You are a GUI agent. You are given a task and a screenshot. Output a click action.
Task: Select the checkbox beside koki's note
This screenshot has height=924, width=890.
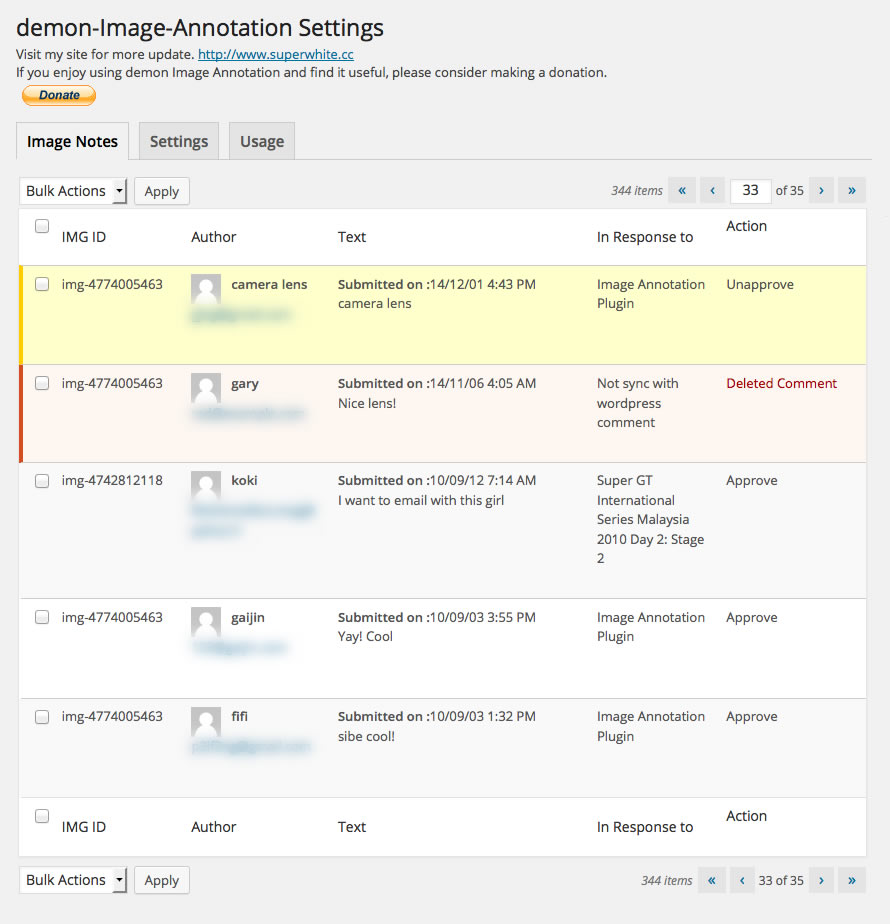coord(42,480)
